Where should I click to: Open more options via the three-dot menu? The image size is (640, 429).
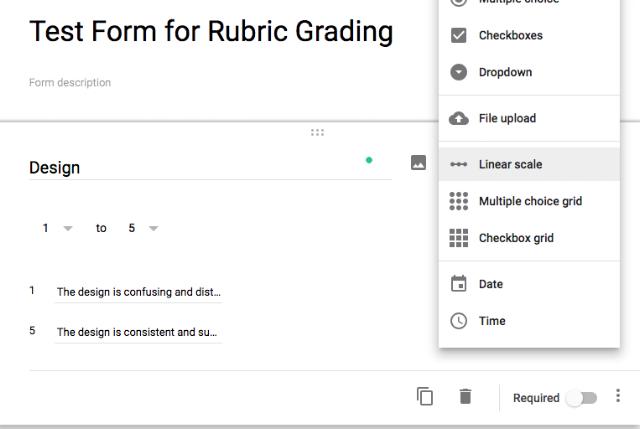click(x=618, y=396)
